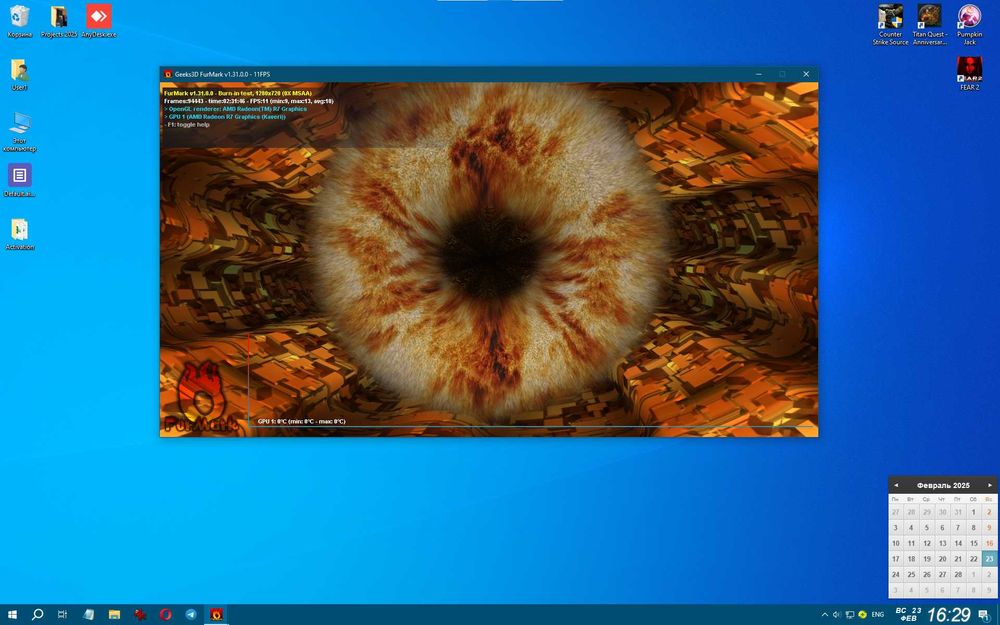Go to next month in calendar widget

[x=990, y=485]
